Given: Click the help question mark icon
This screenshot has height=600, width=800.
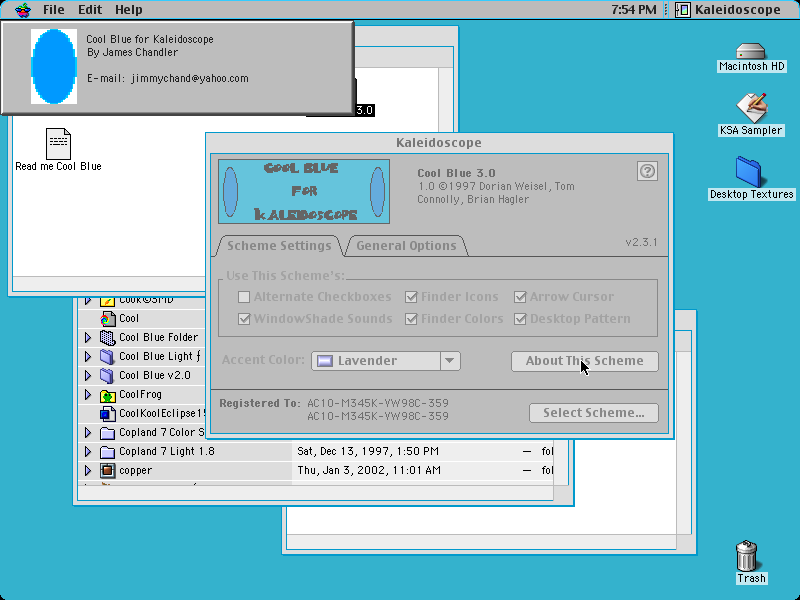Looking at the screenshot, I should point(647,171).
